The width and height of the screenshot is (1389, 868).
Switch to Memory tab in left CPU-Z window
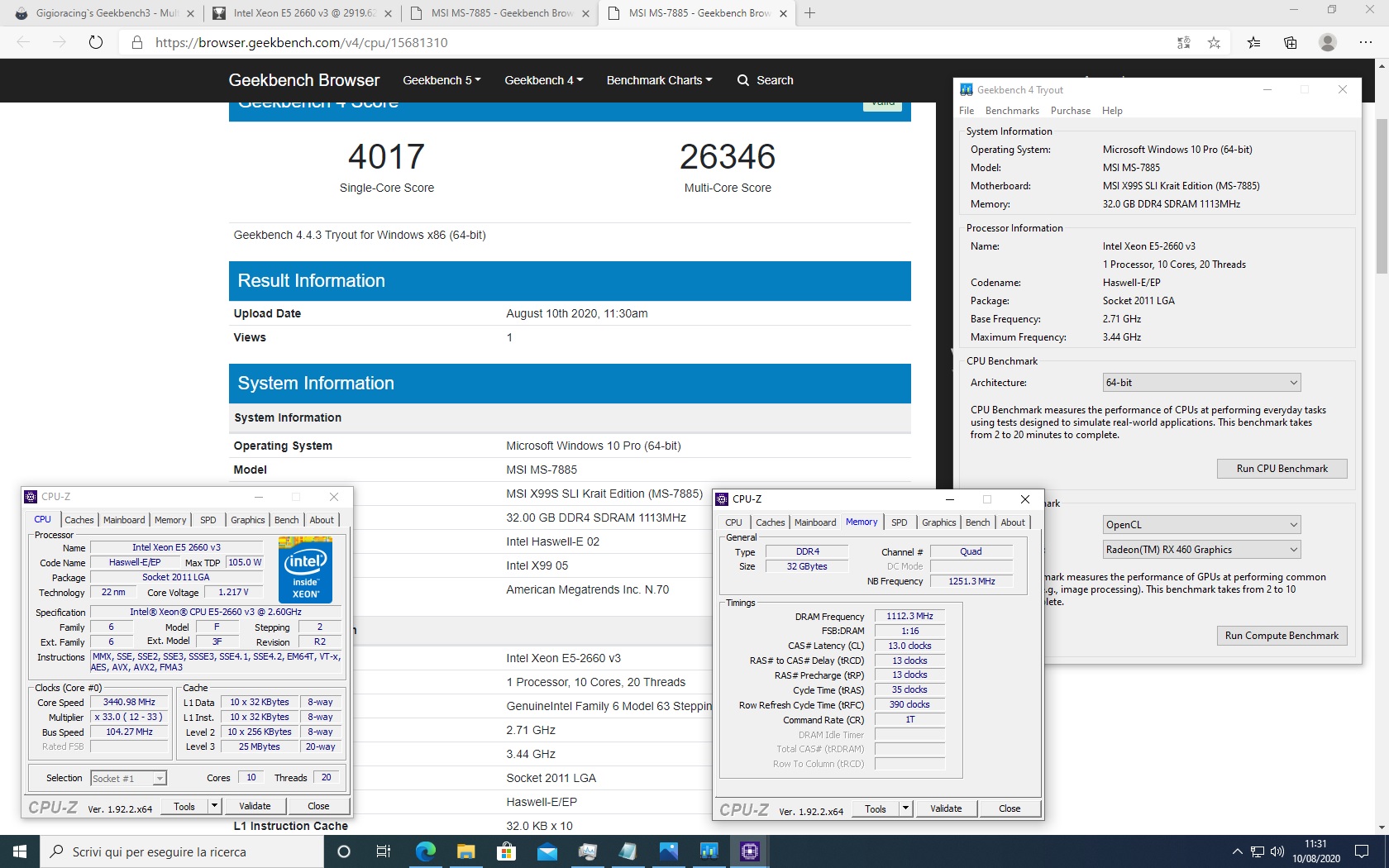tap(170, 520)
